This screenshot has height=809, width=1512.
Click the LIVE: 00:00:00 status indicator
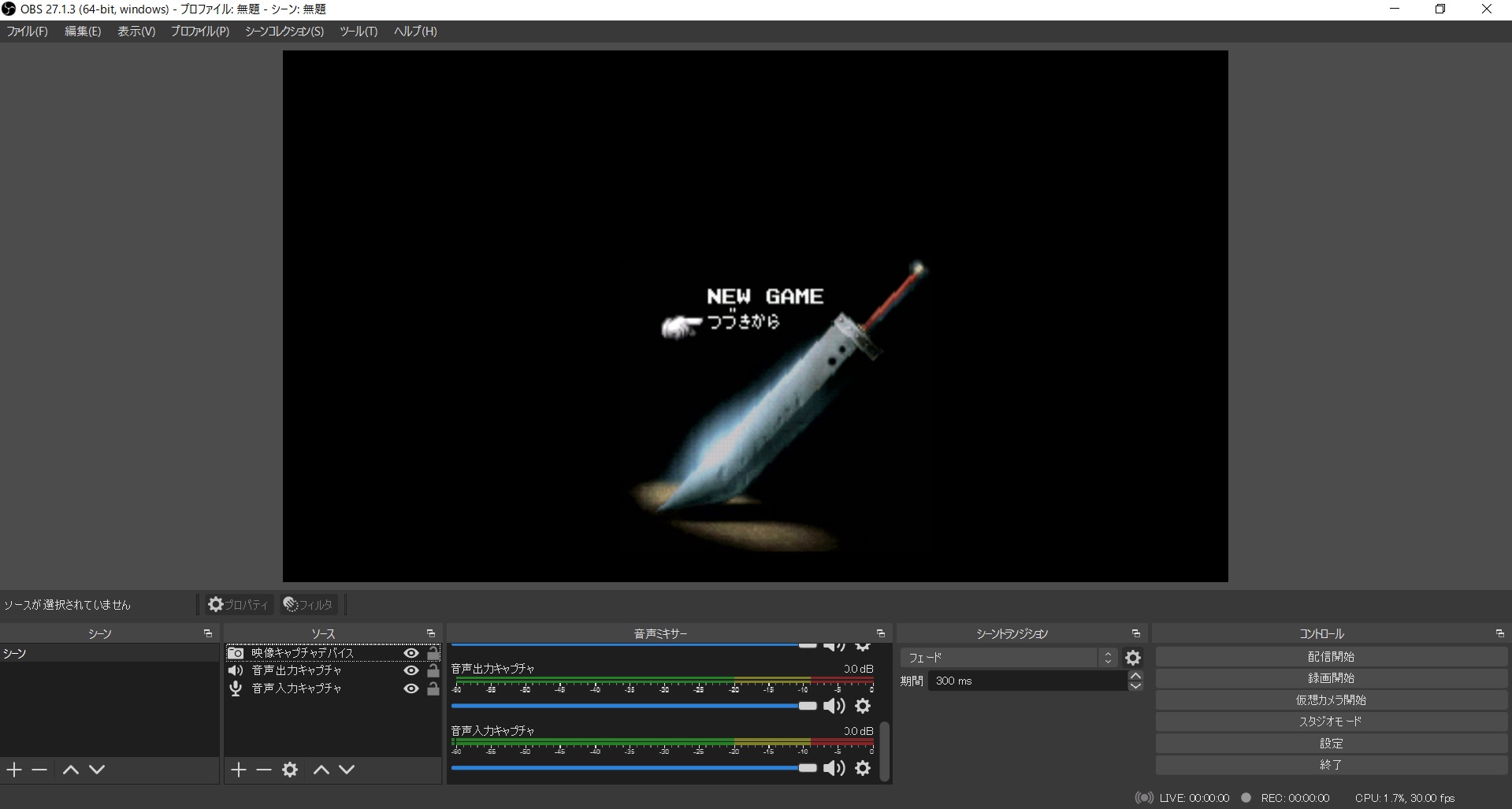(1183, 798)
